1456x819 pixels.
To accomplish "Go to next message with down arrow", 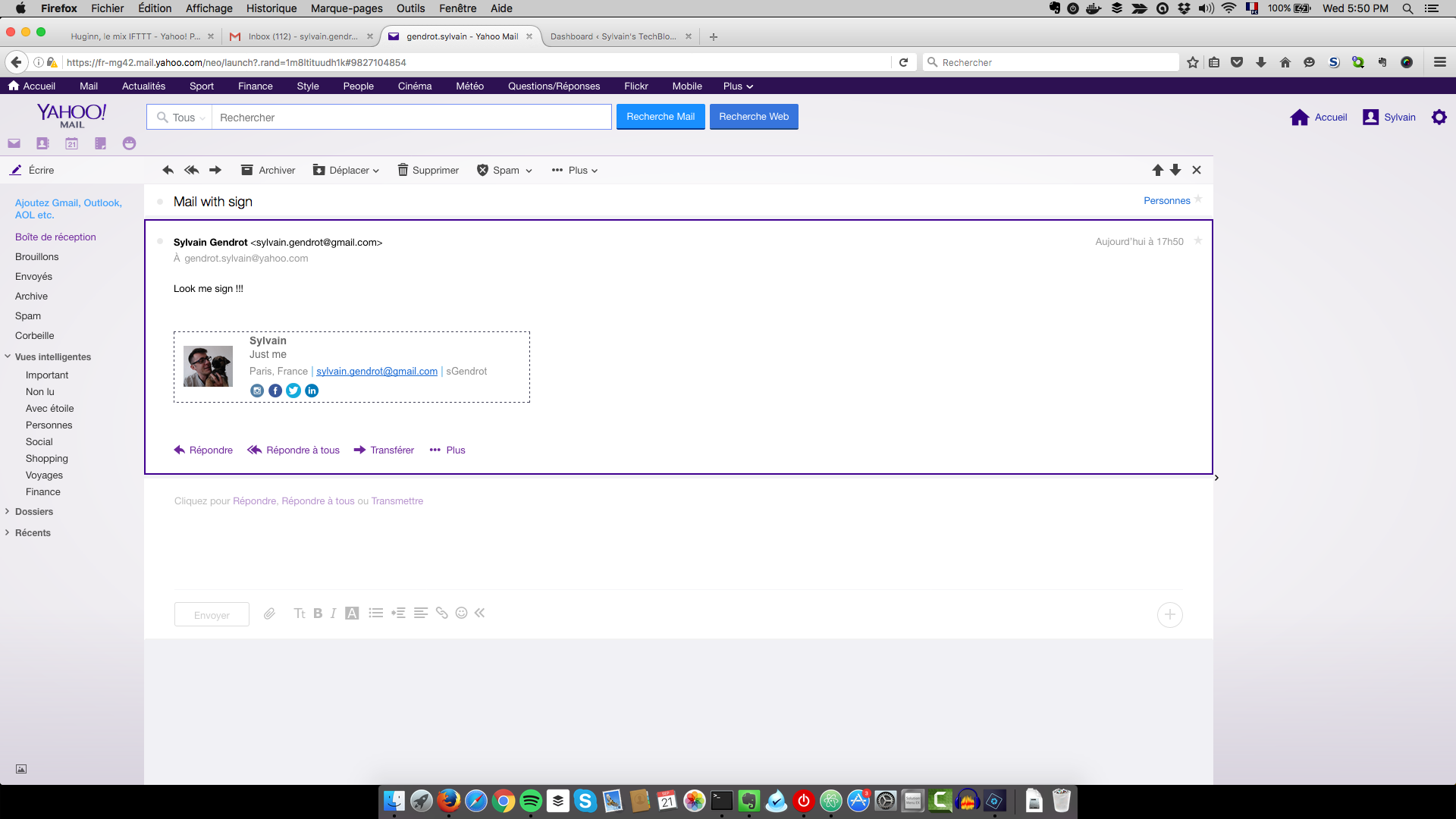I will tap(1175, 170).
